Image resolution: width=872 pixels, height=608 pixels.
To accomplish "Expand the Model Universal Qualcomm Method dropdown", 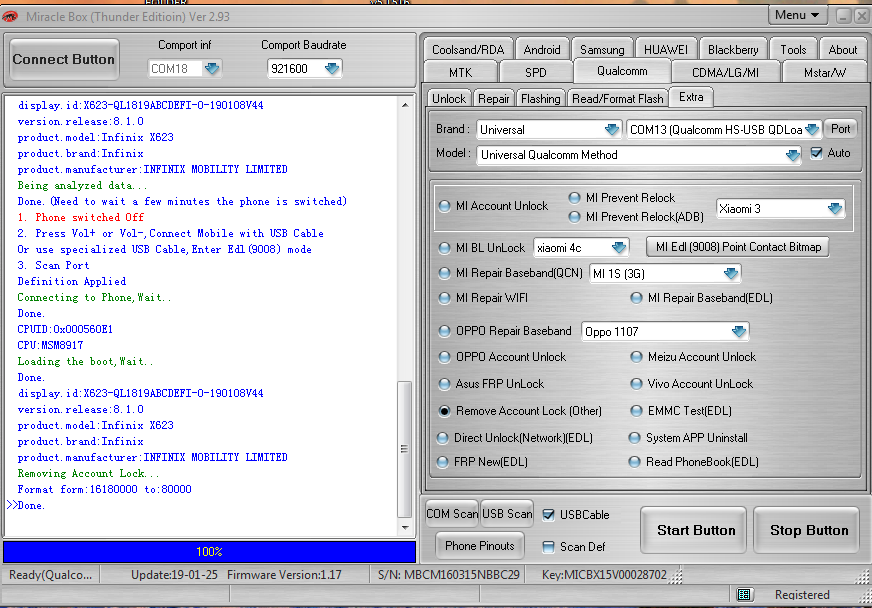I will (792, 155).
